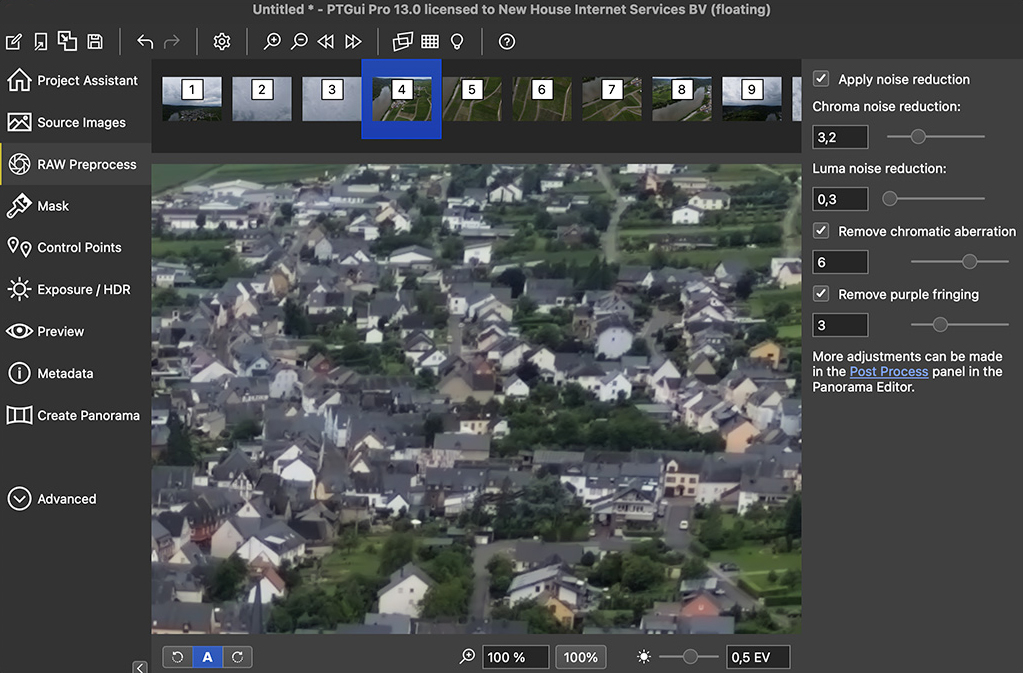Collapse the sidebar with the left chevron
The image size is (1023, 673).
(139, 667)
